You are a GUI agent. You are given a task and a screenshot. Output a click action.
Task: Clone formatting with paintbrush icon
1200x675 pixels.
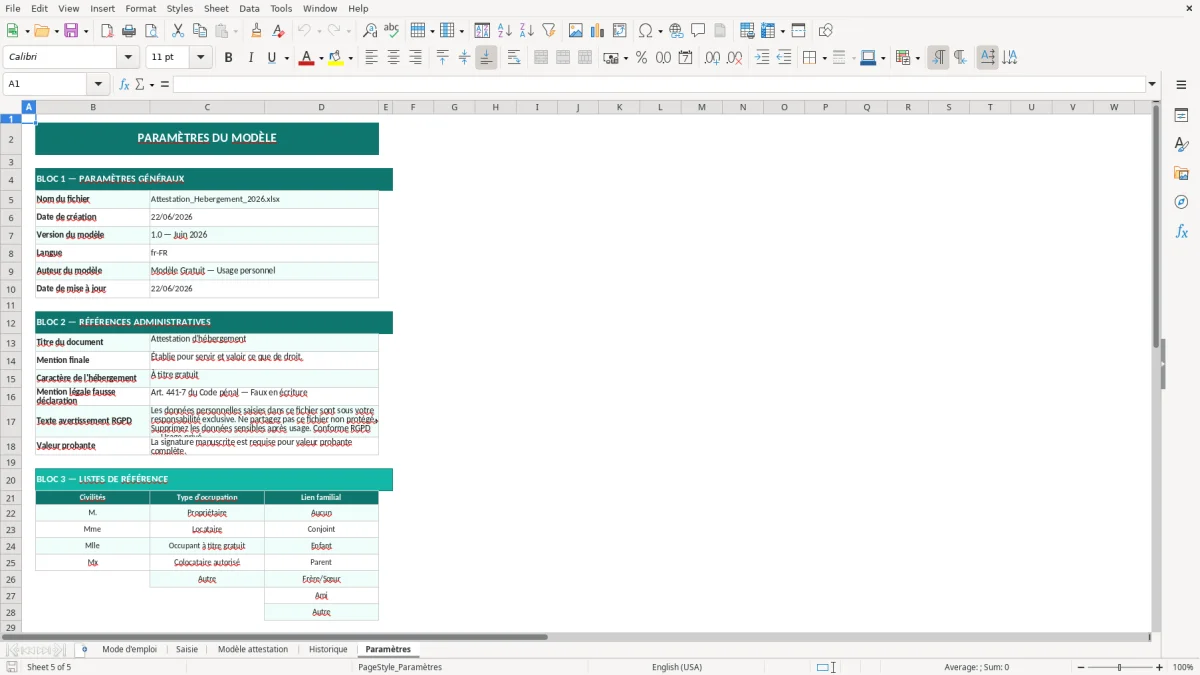[x=257, y=31]
